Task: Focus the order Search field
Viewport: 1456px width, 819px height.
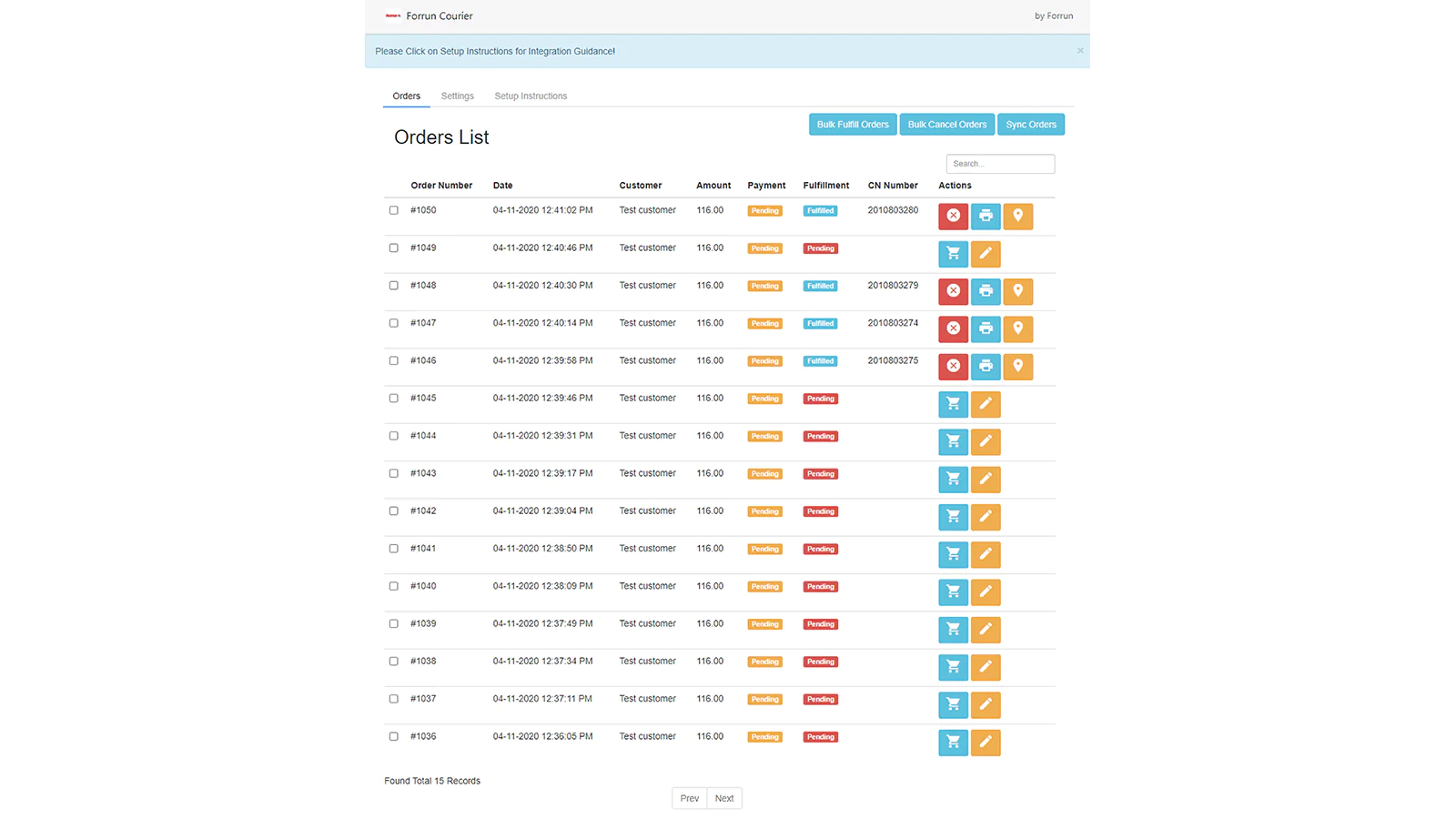Action: point(1000,164)
